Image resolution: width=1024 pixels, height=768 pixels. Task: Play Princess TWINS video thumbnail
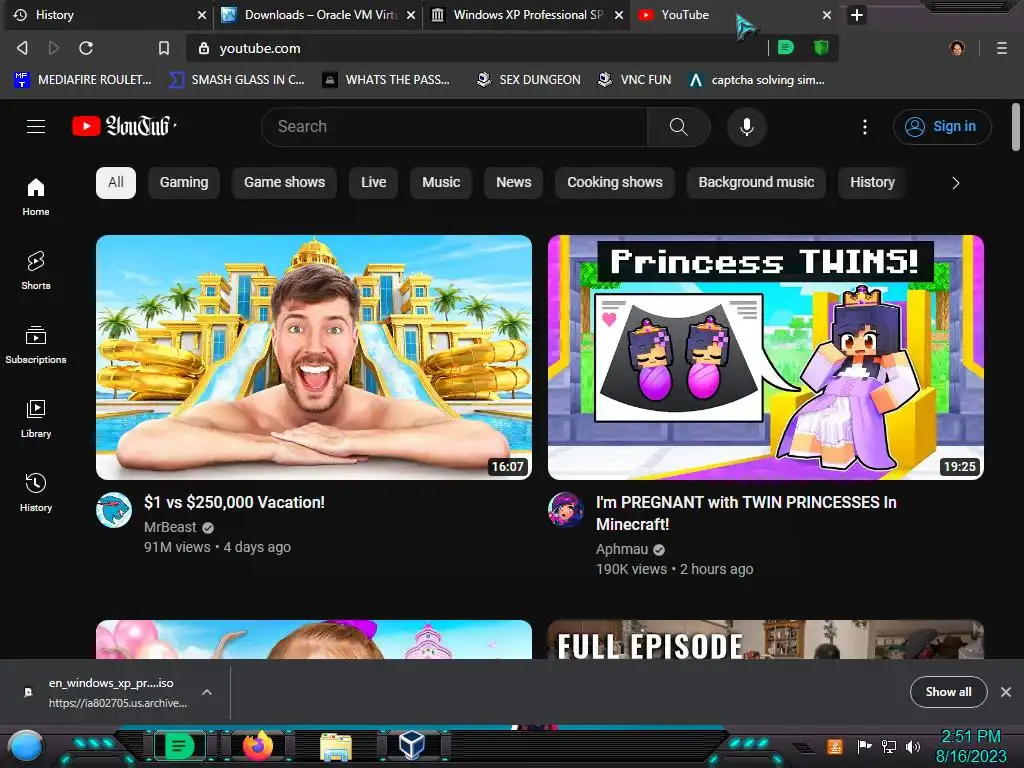[x=766, y=357]
